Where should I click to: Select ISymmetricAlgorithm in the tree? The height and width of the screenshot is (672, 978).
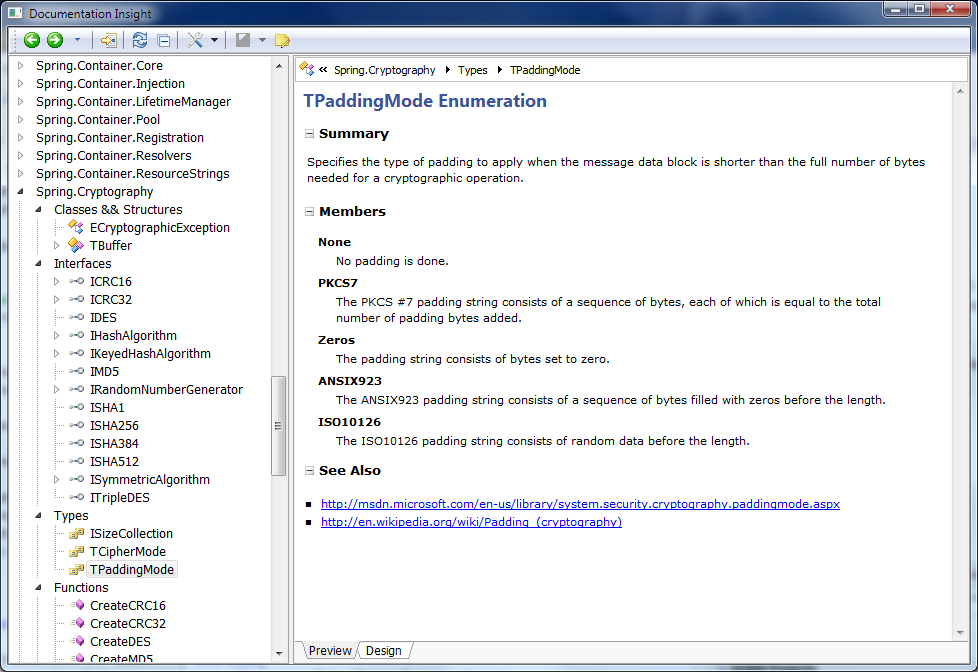[x=150, y=480]
